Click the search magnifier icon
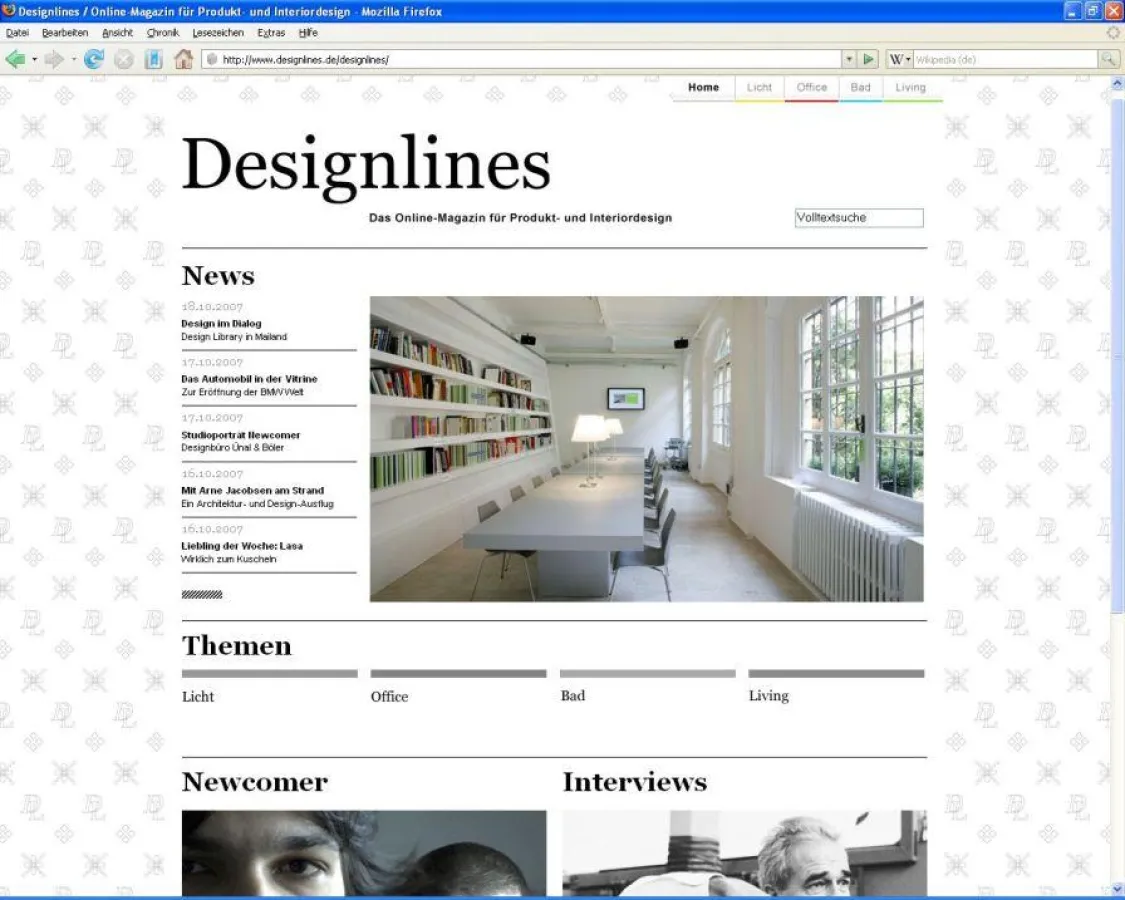This screenshot has width=1125, height=900. [x=1108, y=60]
